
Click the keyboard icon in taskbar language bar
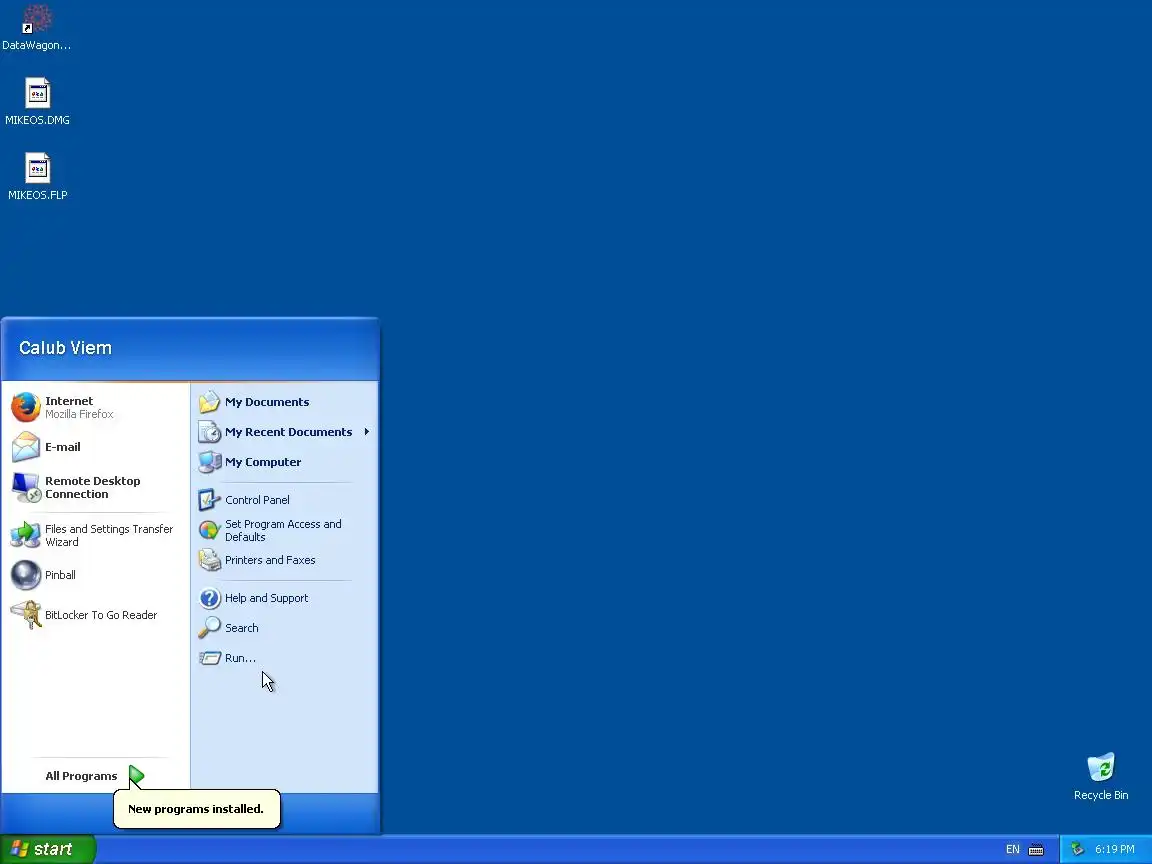click(x=1036, y=849)
